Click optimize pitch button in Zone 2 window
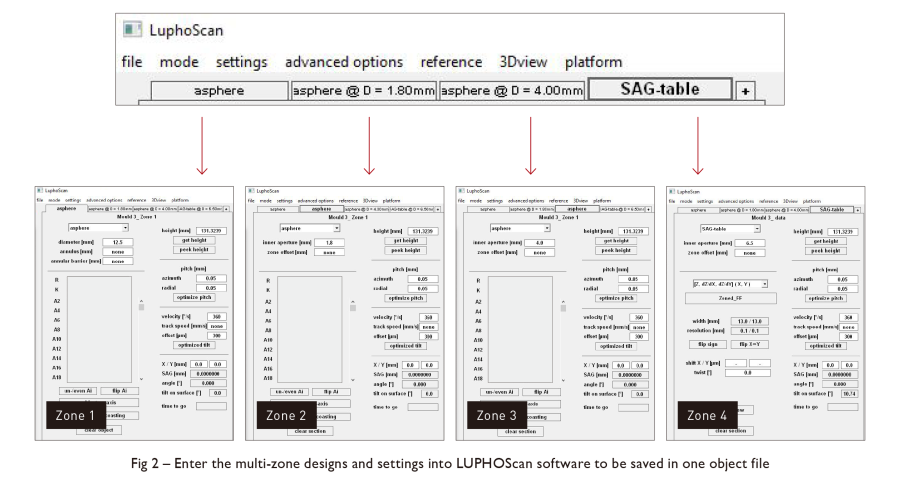900x481 pixels. coord(406,298)
